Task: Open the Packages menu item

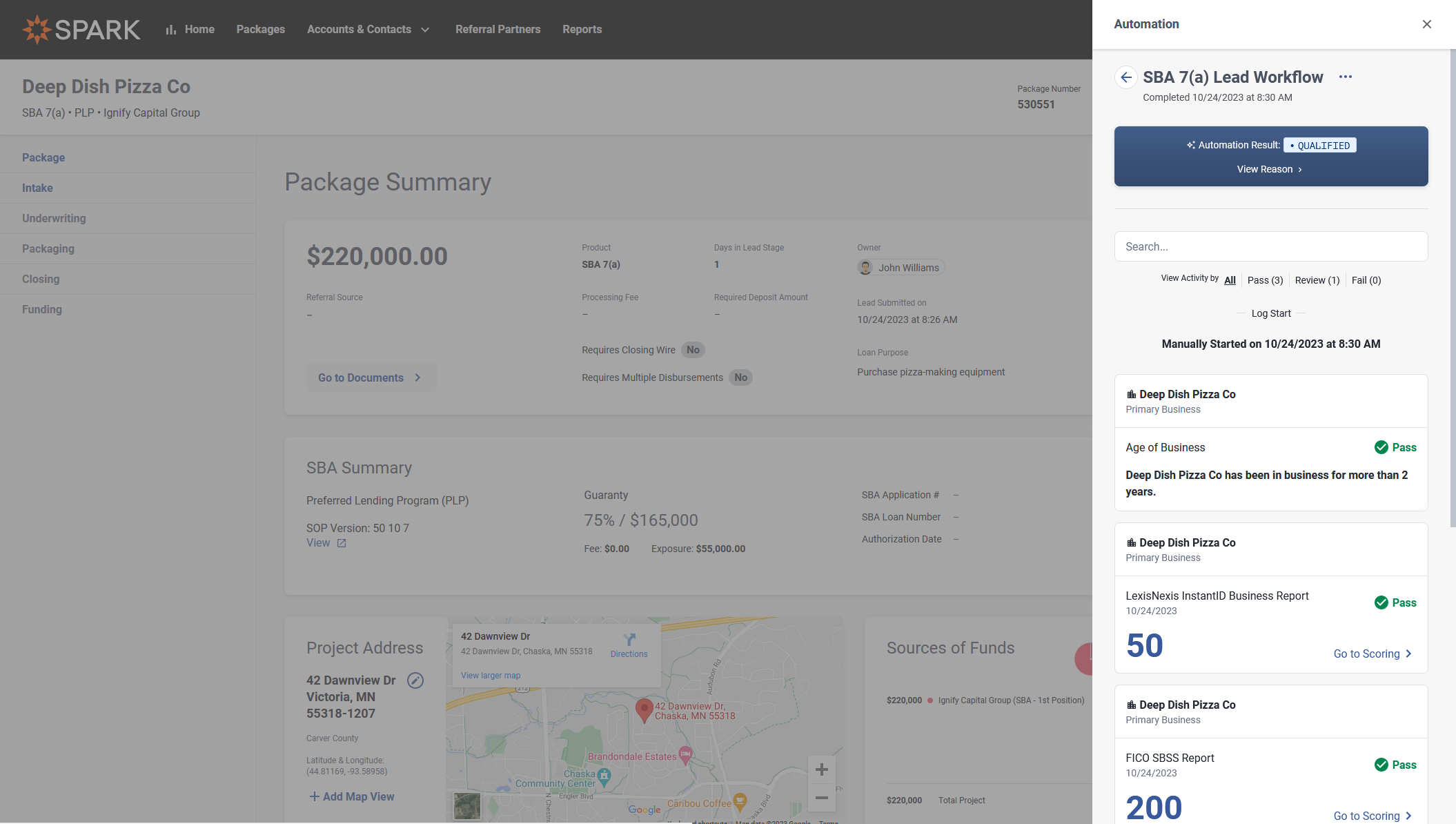Action: coord(261,30)
